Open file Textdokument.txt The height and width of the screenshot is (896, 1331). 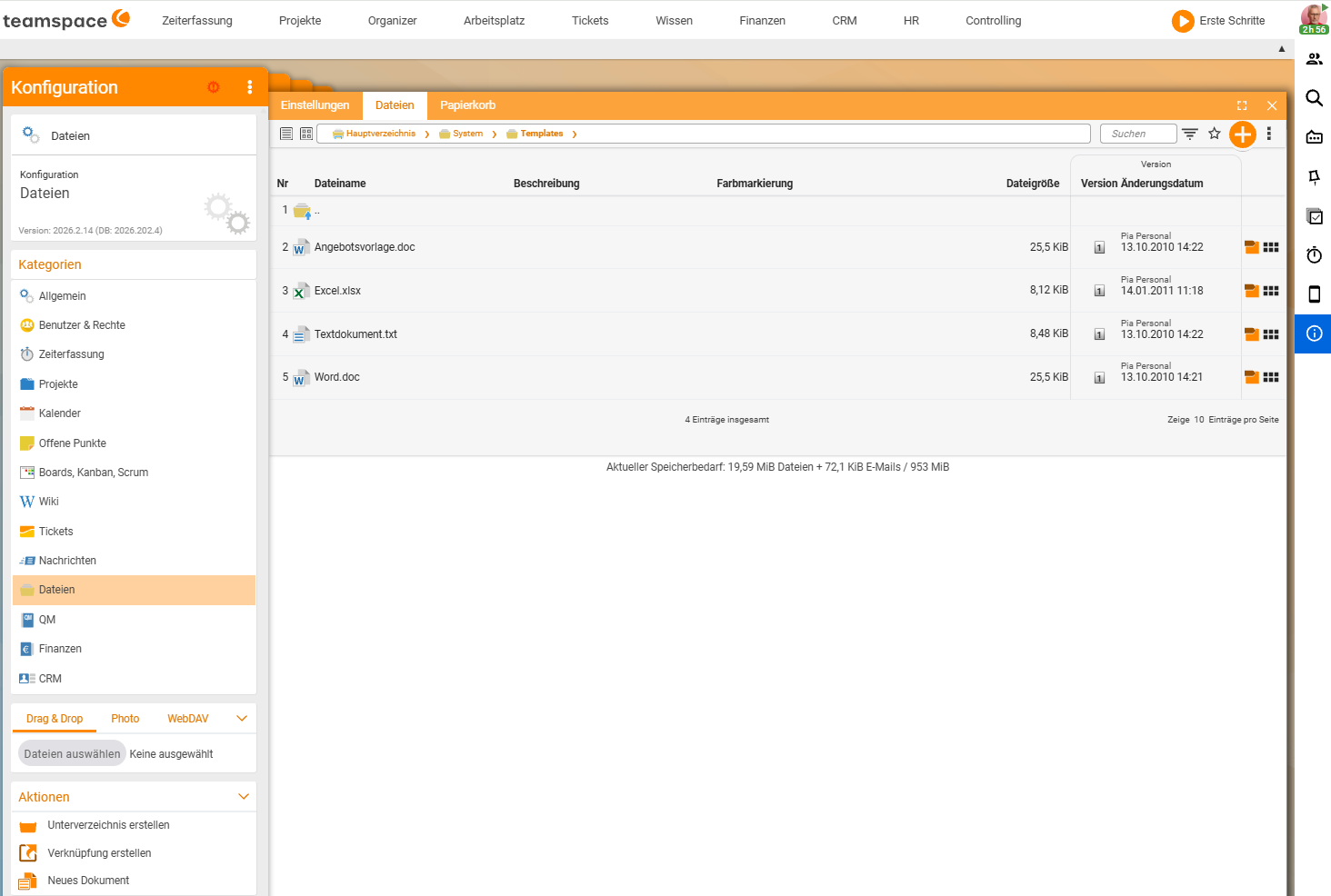[355, 334]
